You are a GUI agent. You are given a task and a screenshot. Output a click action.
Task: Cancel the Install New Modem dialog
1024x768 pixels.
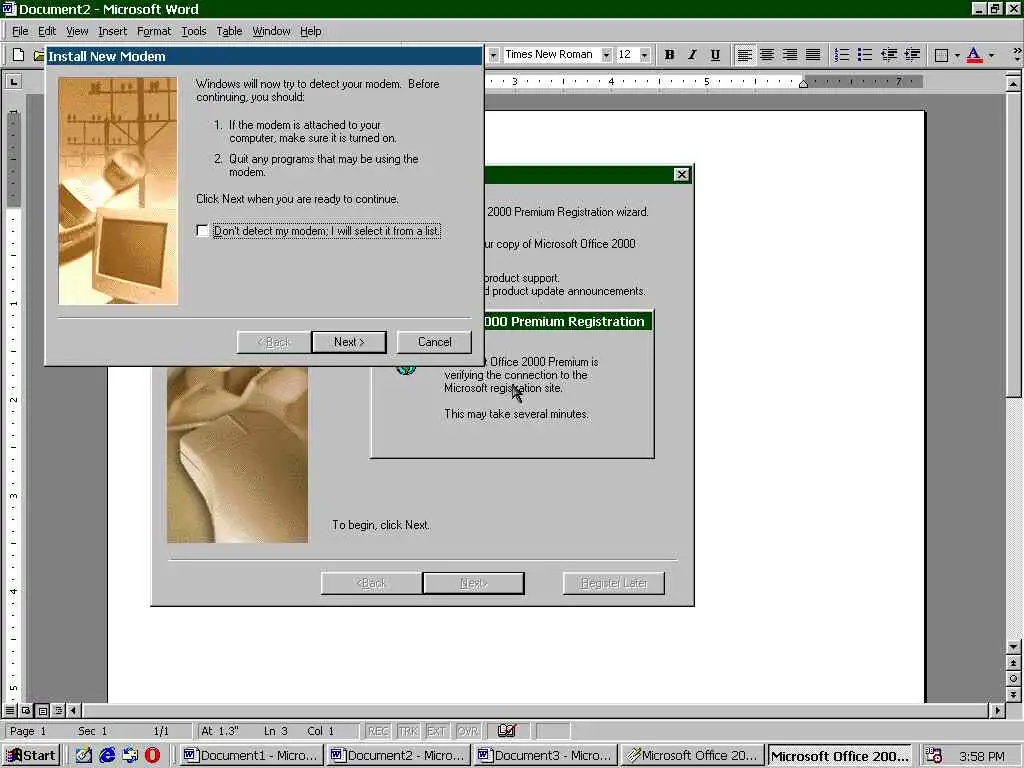[434, 342]
